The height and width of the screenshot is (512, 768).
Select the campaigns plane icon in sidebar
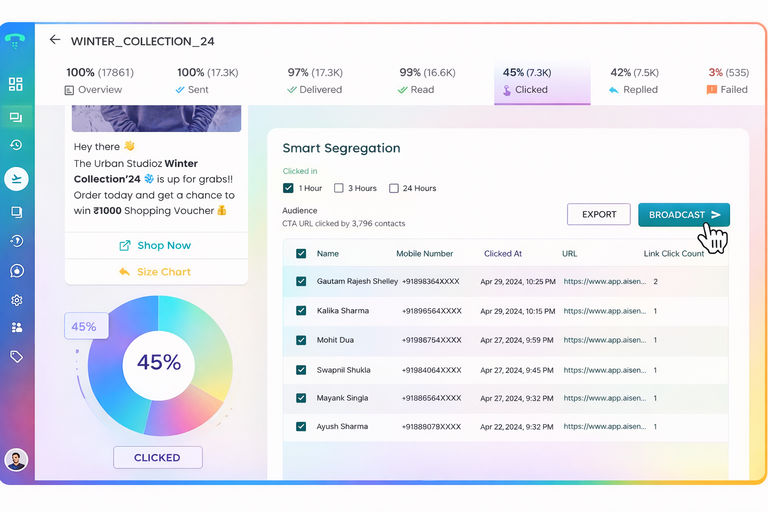16,179
